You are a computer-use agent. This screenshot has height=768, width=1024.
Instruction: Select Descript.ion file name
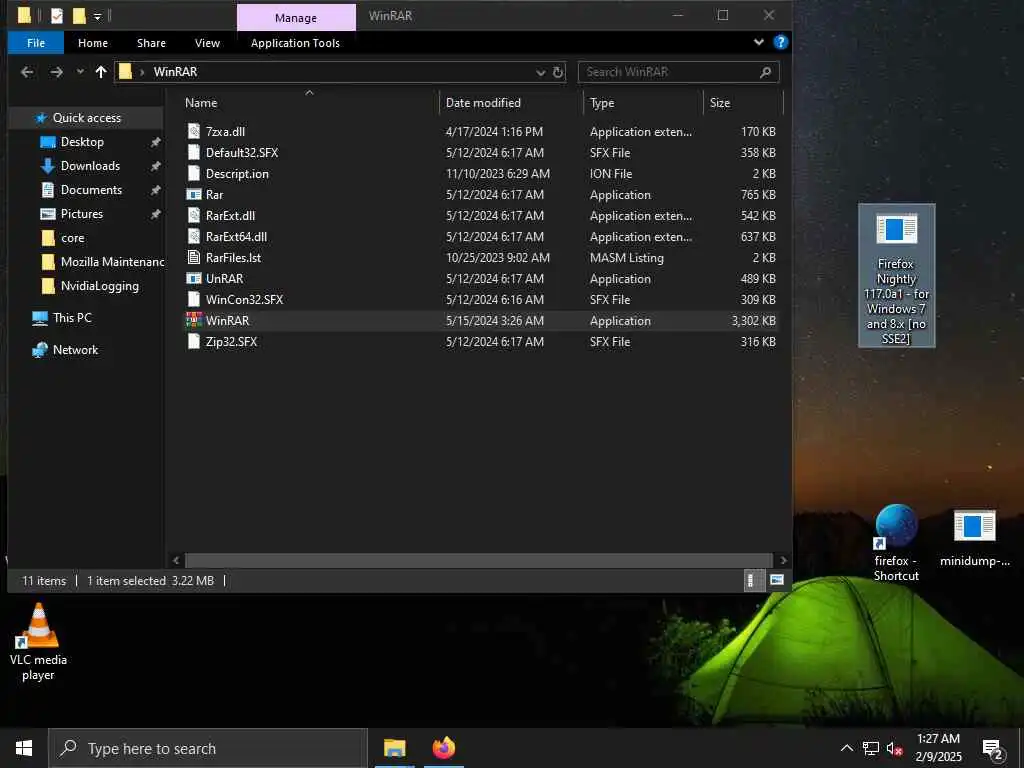pos(237,174)
